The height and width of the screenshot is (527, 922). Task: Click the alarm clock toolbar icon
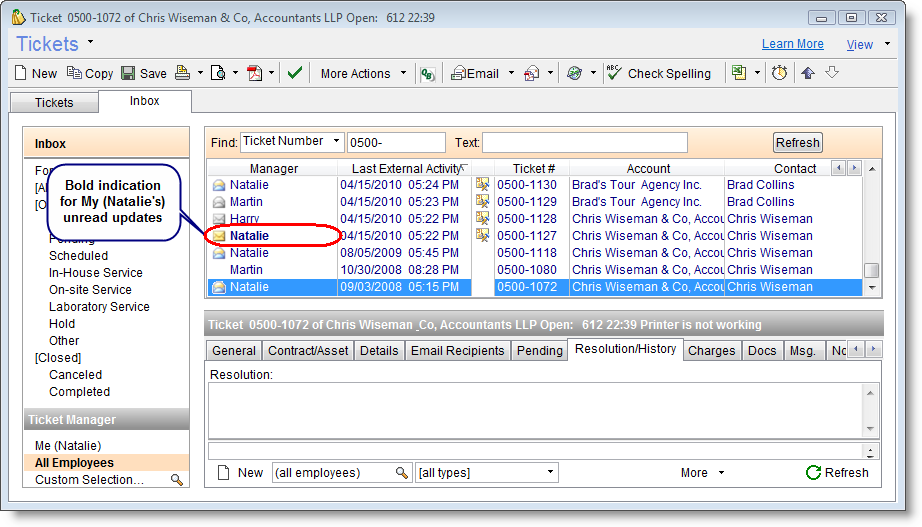(779, 73)
